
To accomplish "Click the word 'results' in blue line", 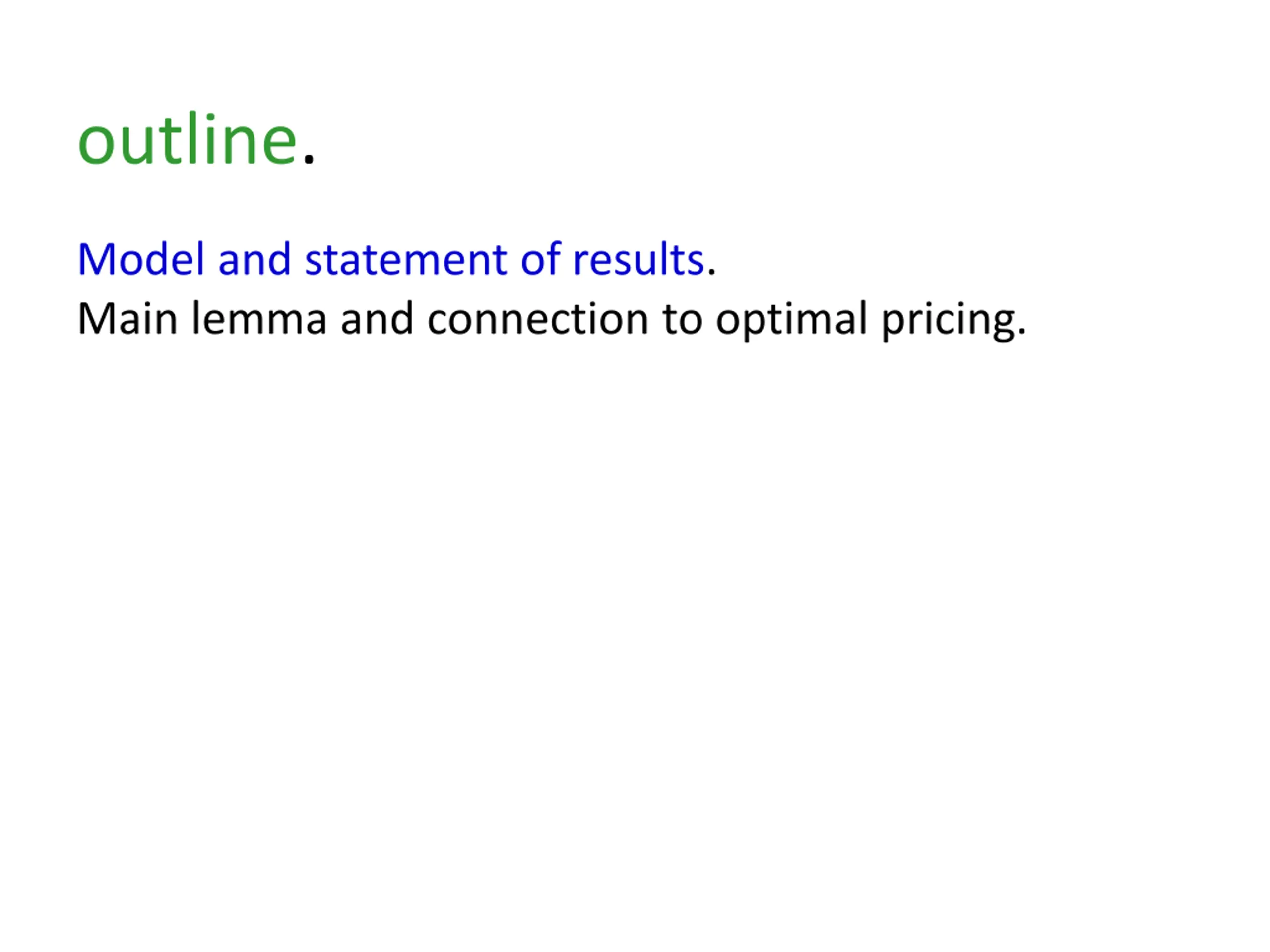I will [638, 259].
